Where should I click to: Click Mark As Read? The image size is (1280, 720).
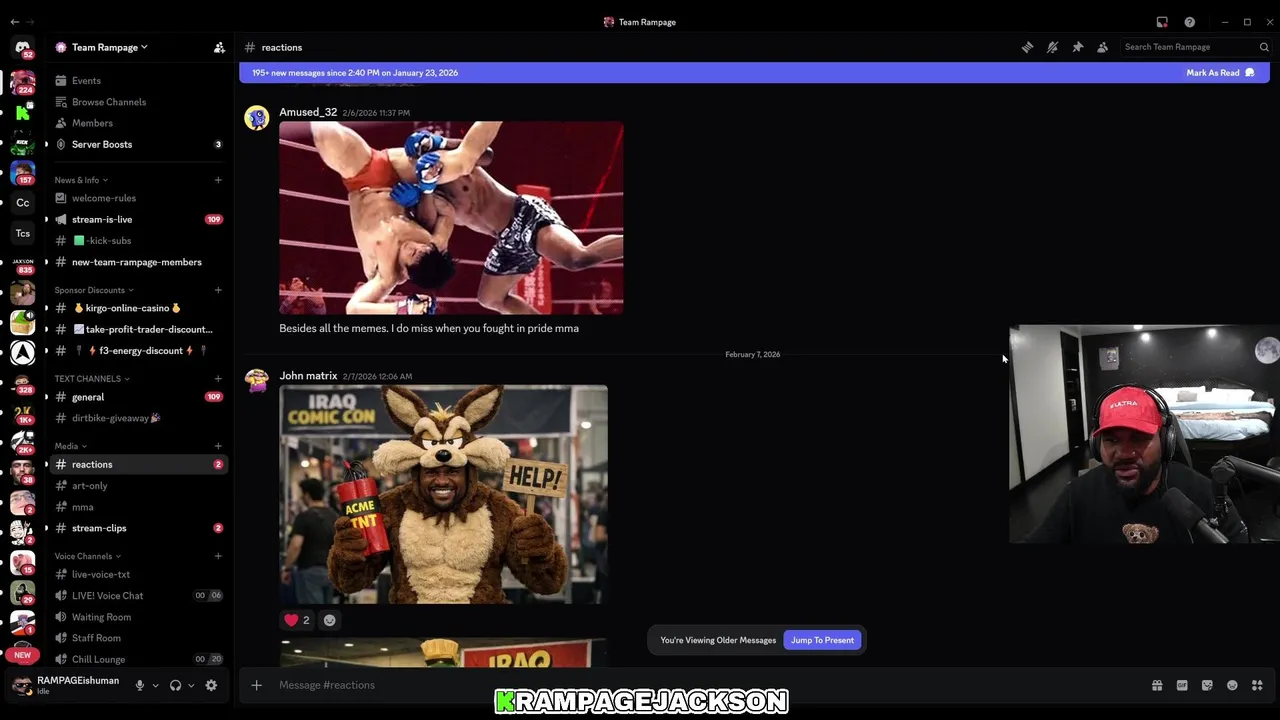(1220, 73)
